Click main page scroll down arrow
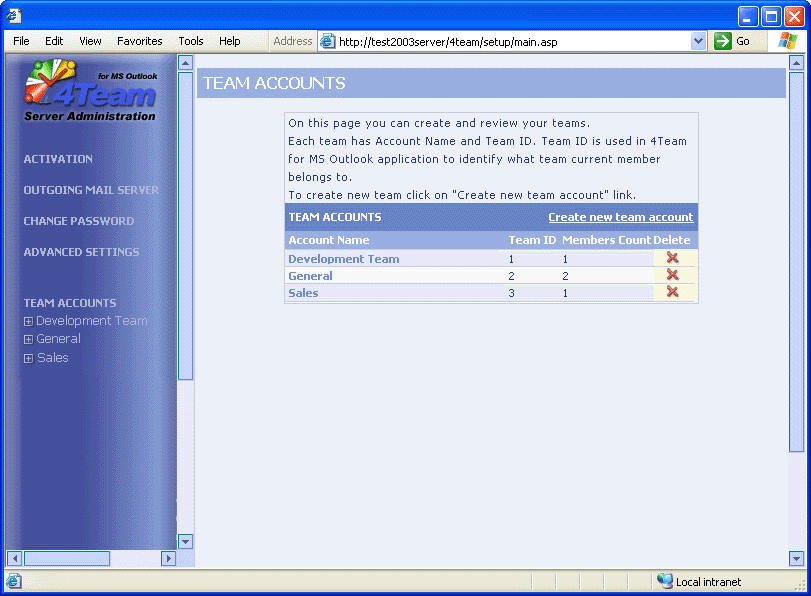Image resolution: width=811 pixels, height=596 pixels. pos(796,558)
